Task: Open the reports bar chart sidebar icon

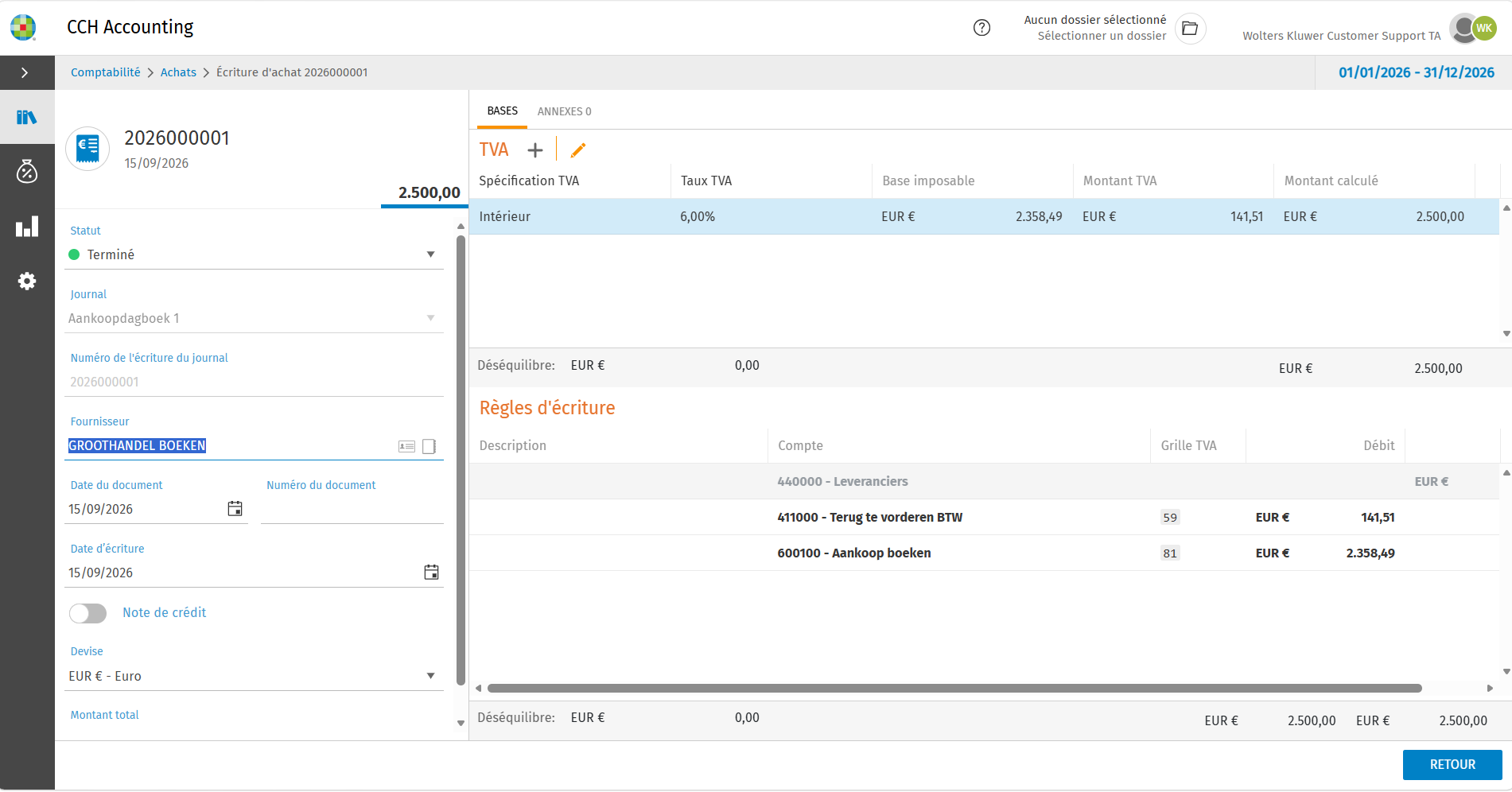Action: pyautogui.click(x=27, y=226)
